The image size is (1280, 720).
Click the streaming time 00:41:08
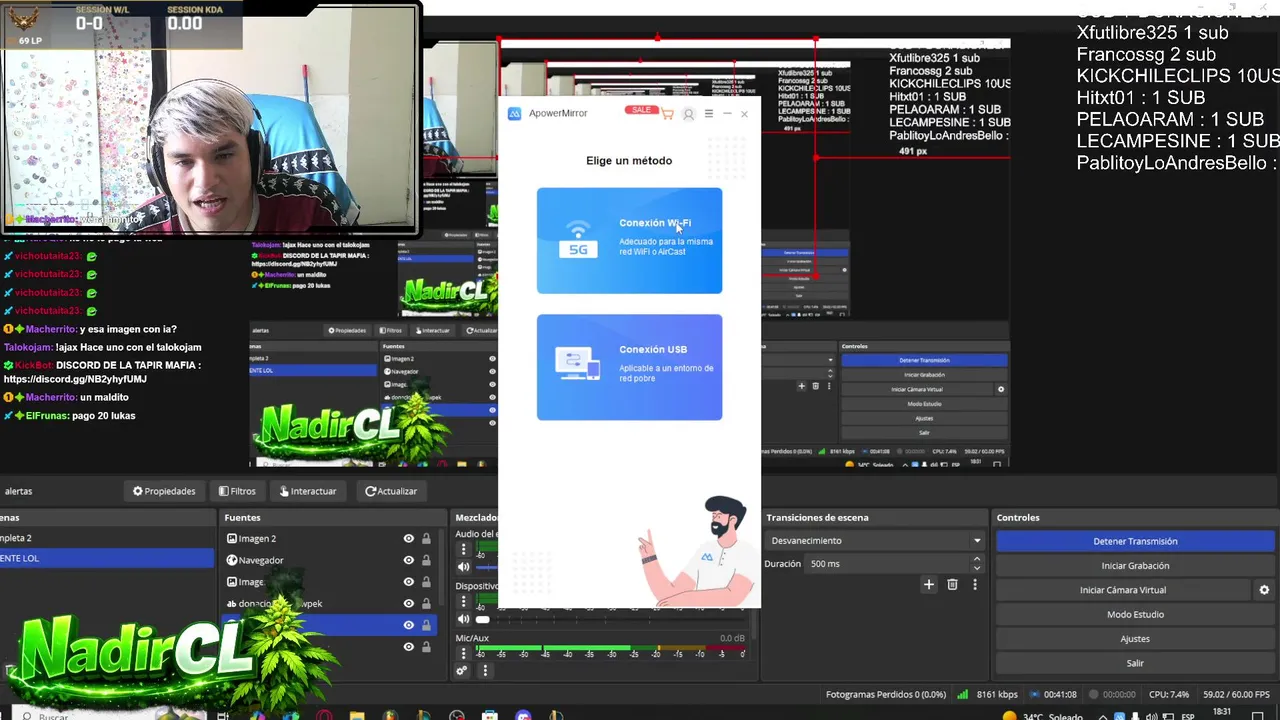1059,694
